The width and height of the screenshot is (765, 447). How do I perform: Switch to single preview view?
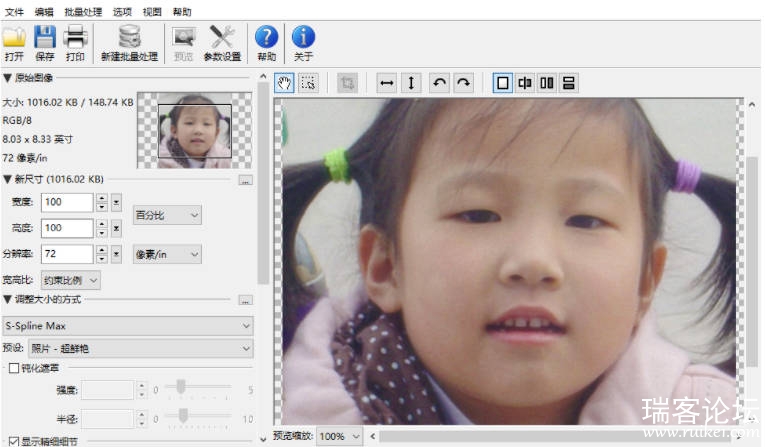click(x=503, y=83)
